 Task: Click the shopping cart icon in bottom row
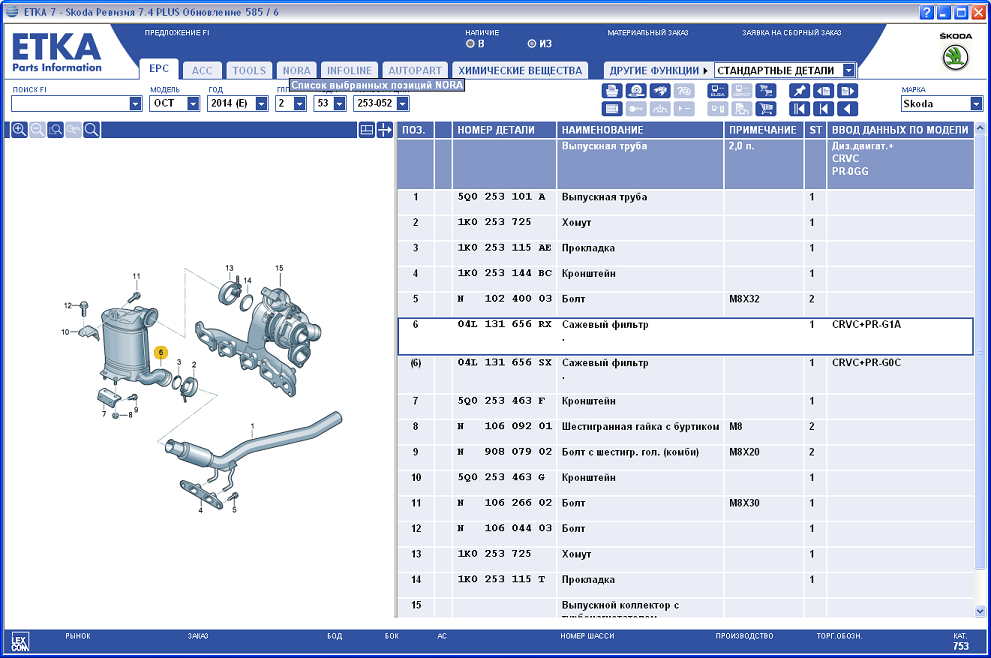pyautogui.click(x=765, y=109)
